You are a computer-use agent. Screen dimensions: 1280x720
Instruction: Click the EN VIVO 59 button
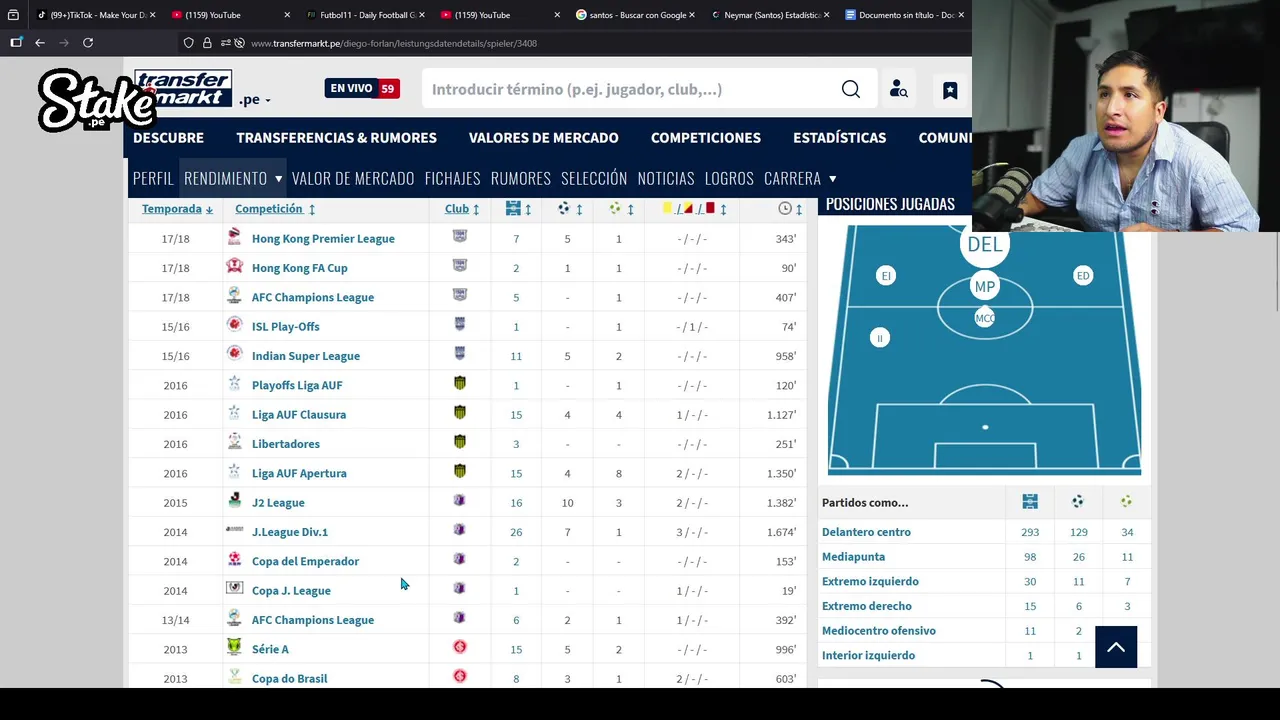coord(362,89)
